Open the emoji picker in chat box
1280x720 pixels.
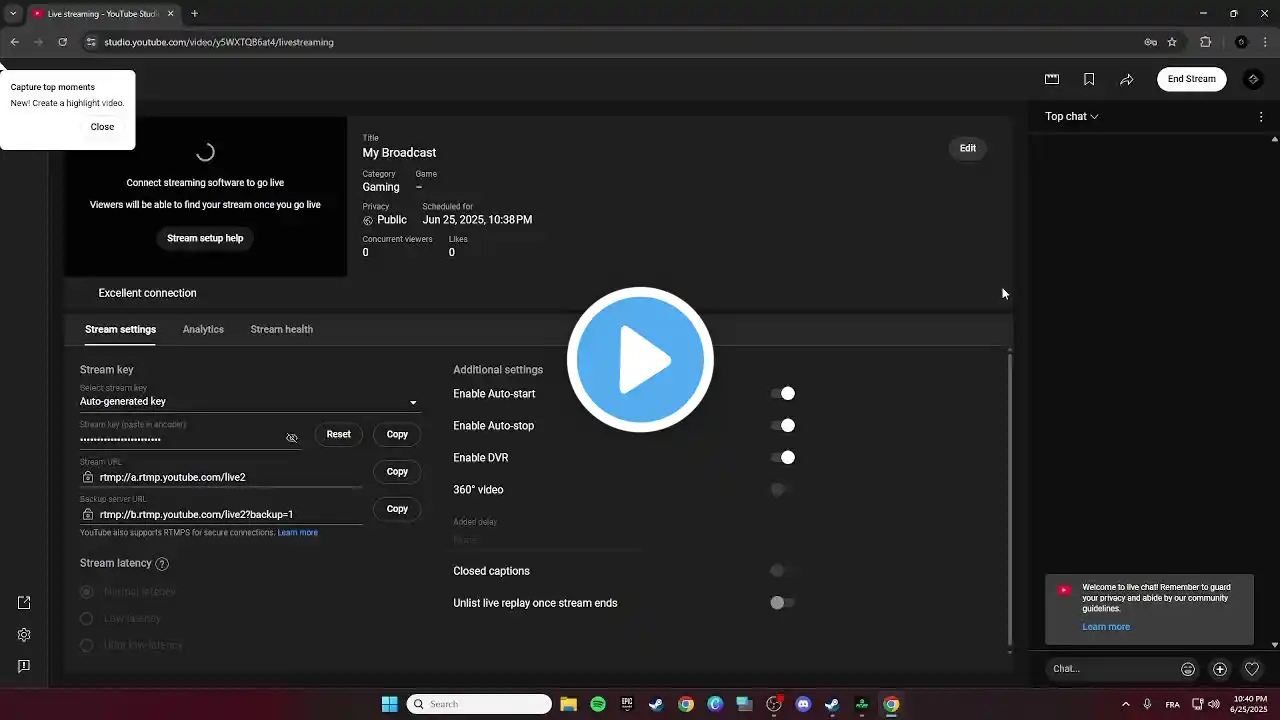pyautogui.click(x=1188, y=669)
